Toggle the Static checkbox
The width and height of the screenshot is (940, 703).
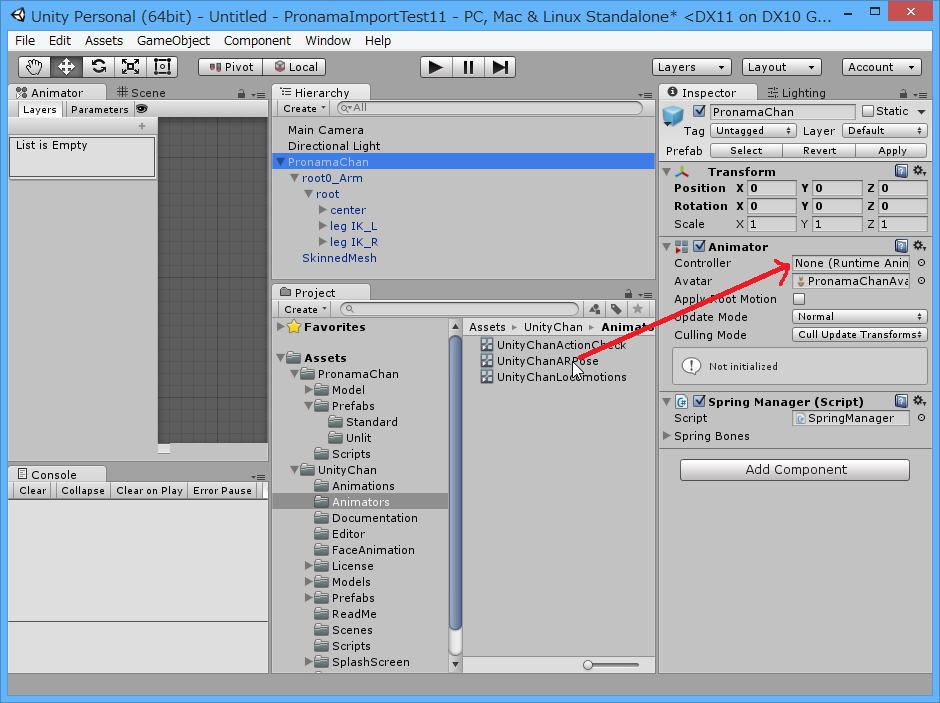click(x=867, y=111)
